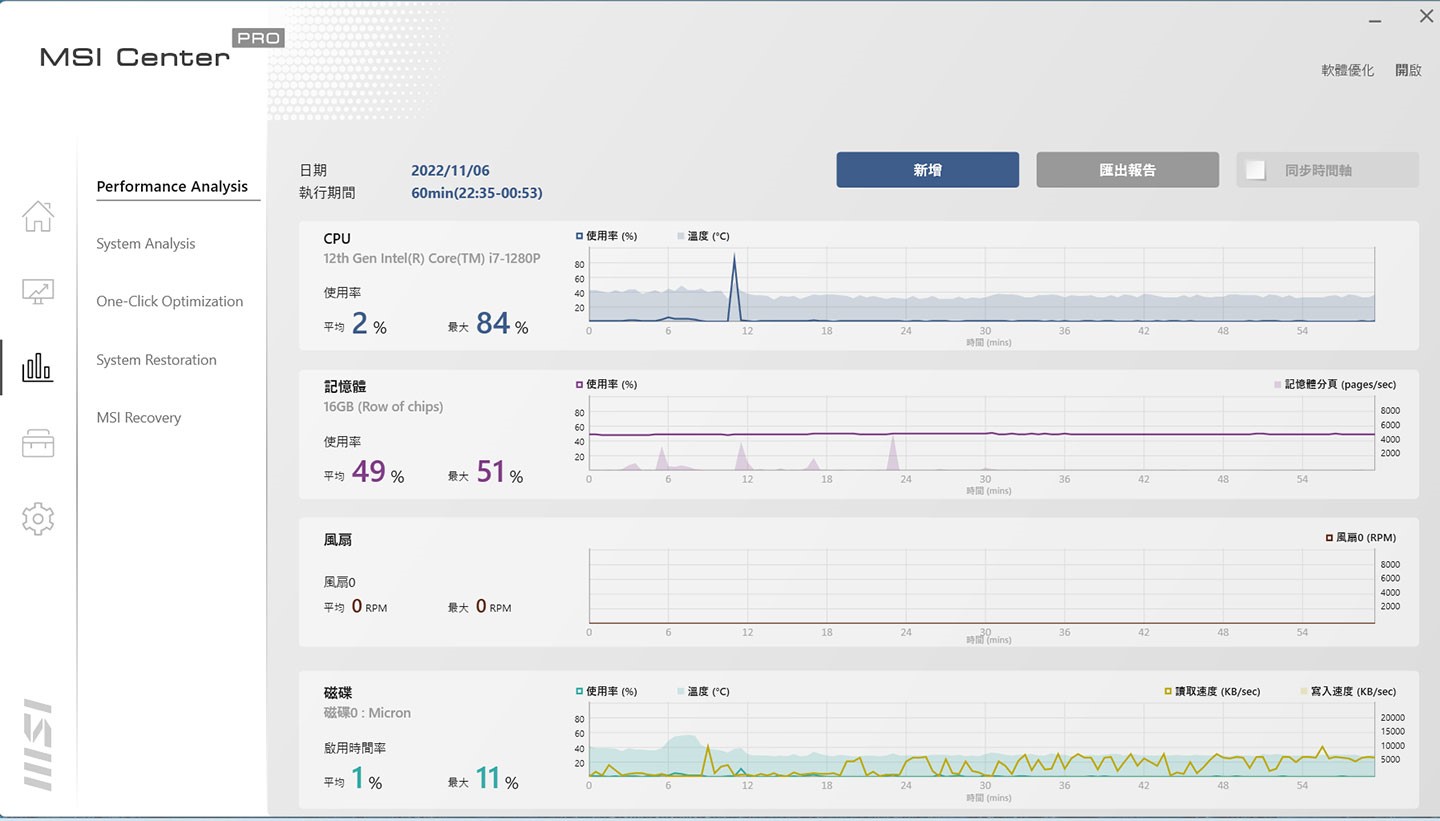
Task: Click the disk read speed chart
Action: coord(981,740)
